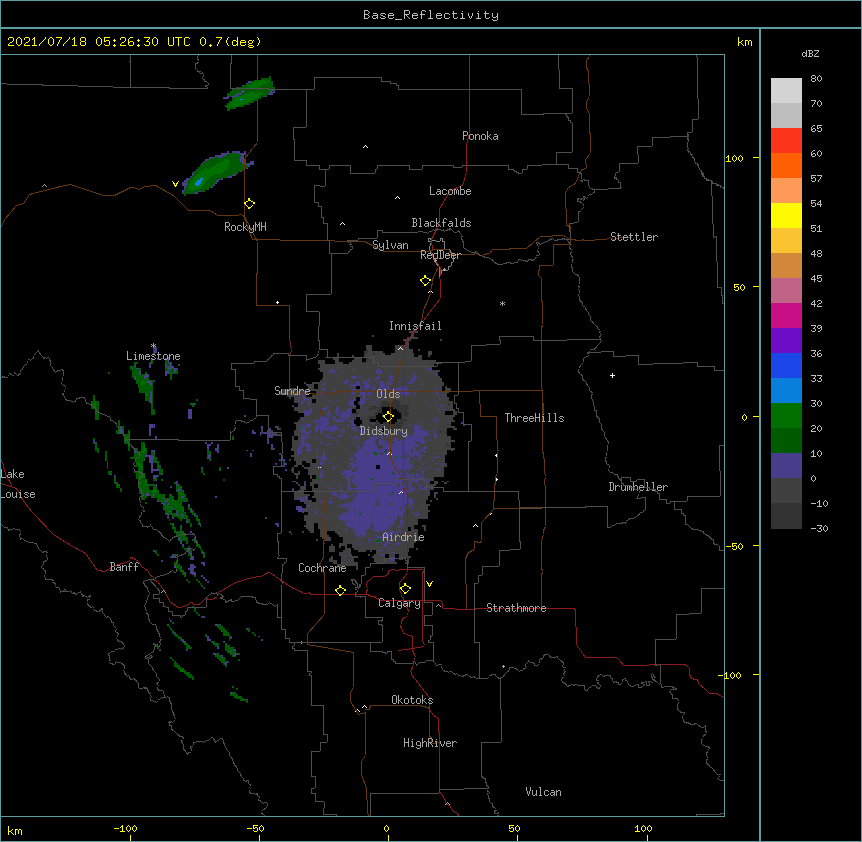Click the RockyMH label
Viewport: 862px width, 842px height.
tap(245, 227)
